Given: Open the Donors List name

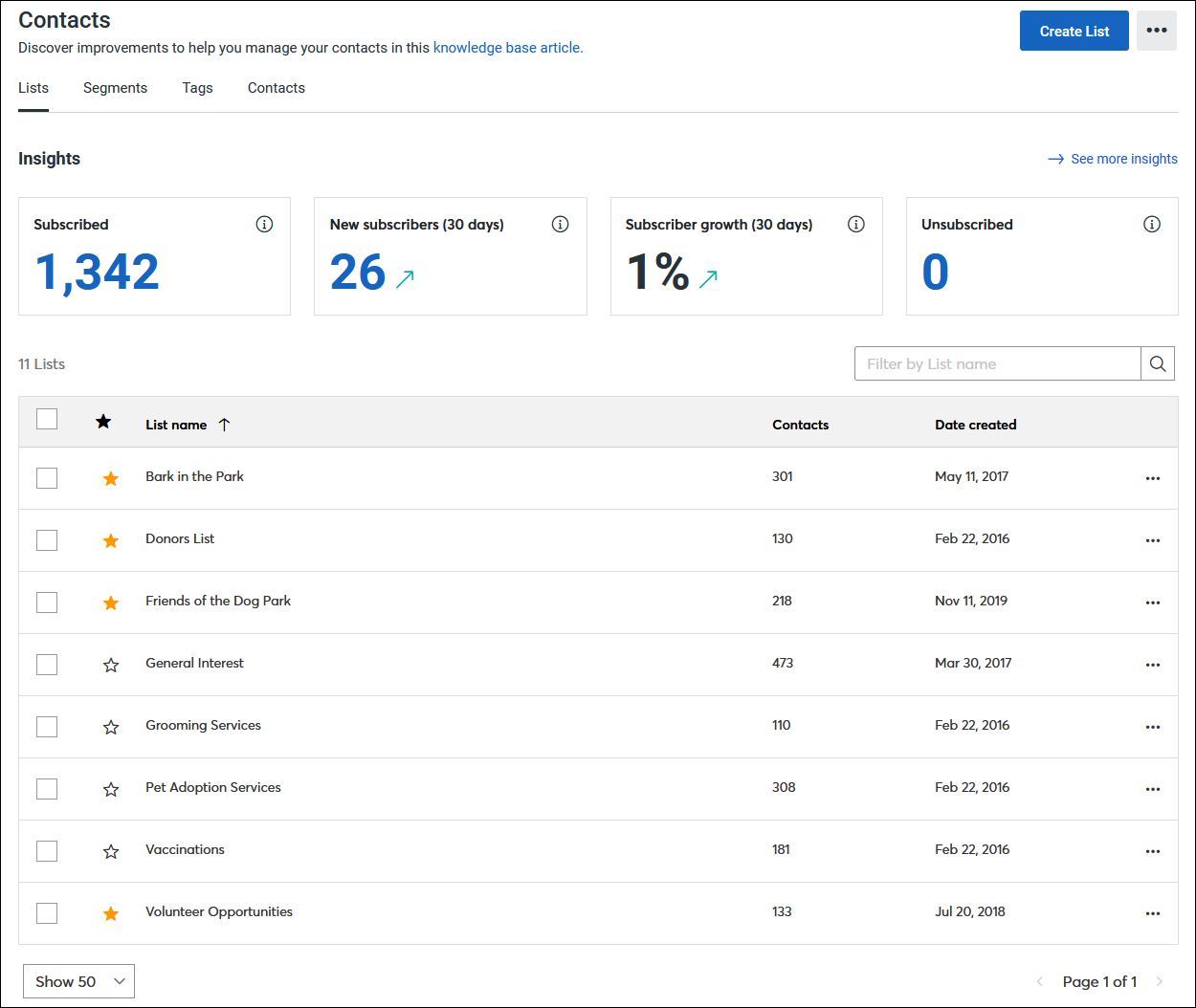Looking at the screenshot, I should click(x=180, y=538).
